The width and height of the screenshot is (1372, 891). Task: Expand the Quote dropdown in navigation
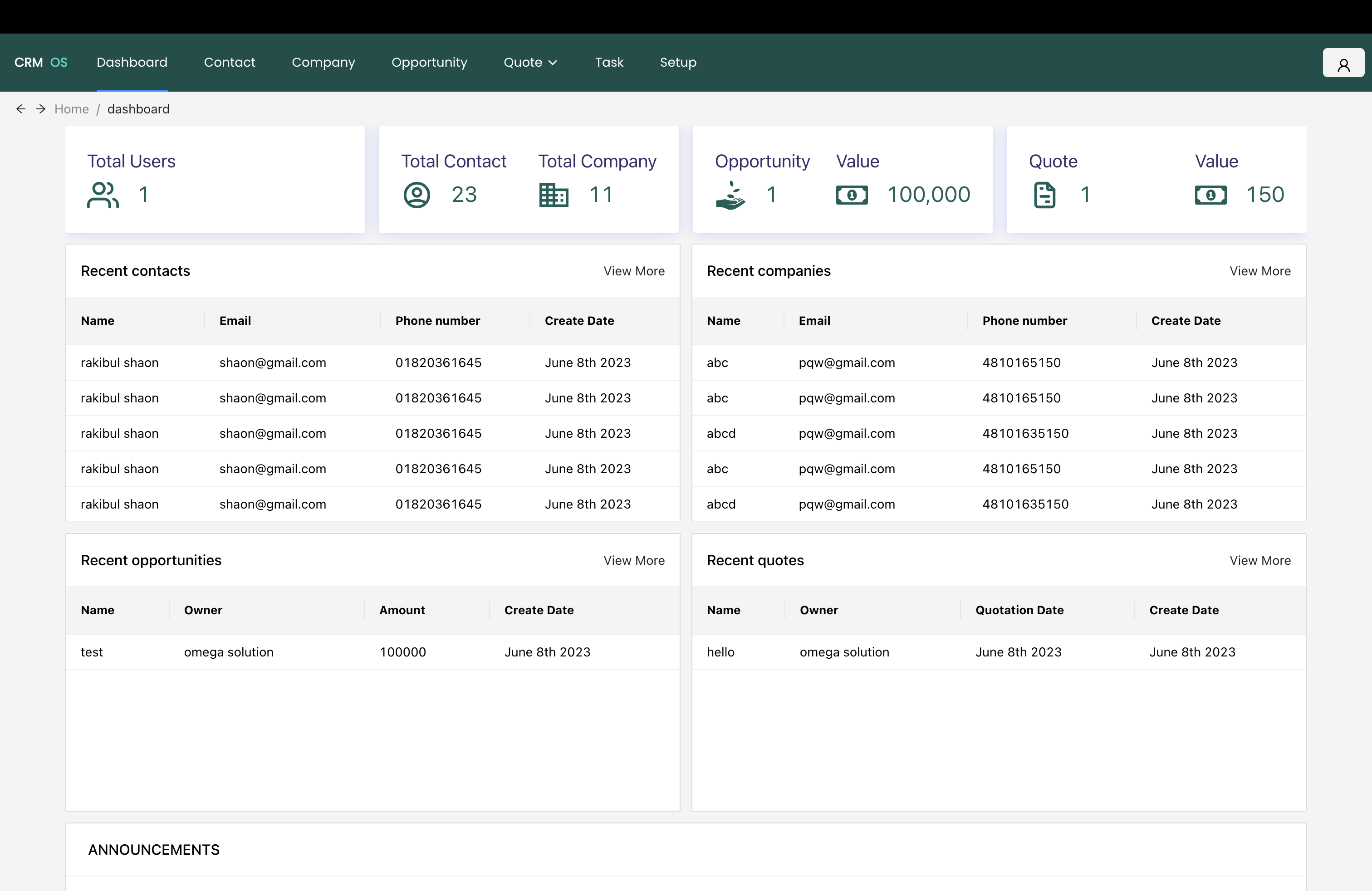(529, 62)
